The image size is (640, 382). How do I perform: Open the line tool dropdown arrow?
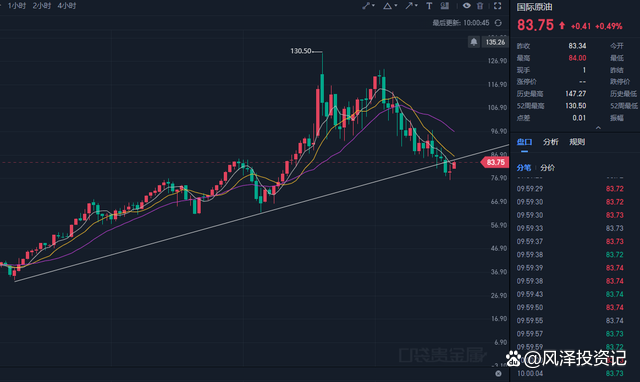(x=373, y=6)
